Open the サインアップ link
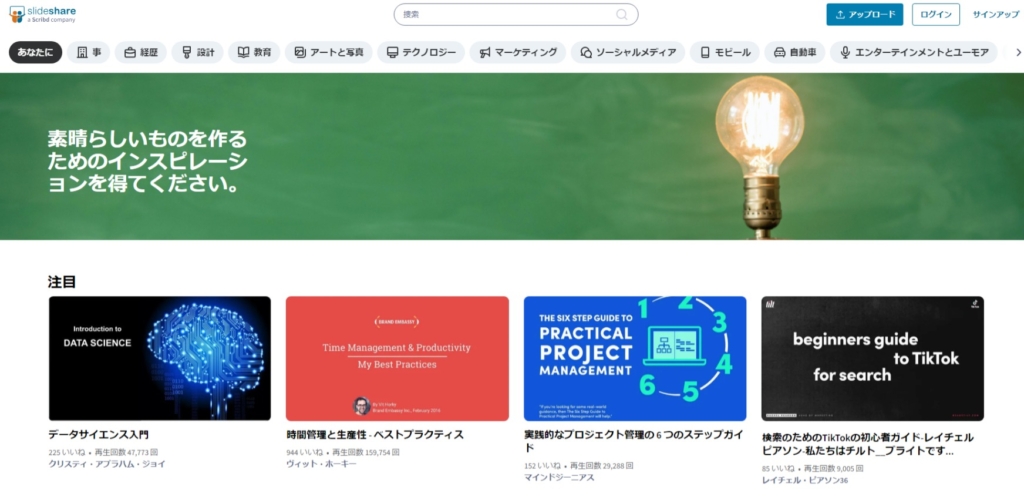This screenshot has width=1024, height=500. point(996,14)
